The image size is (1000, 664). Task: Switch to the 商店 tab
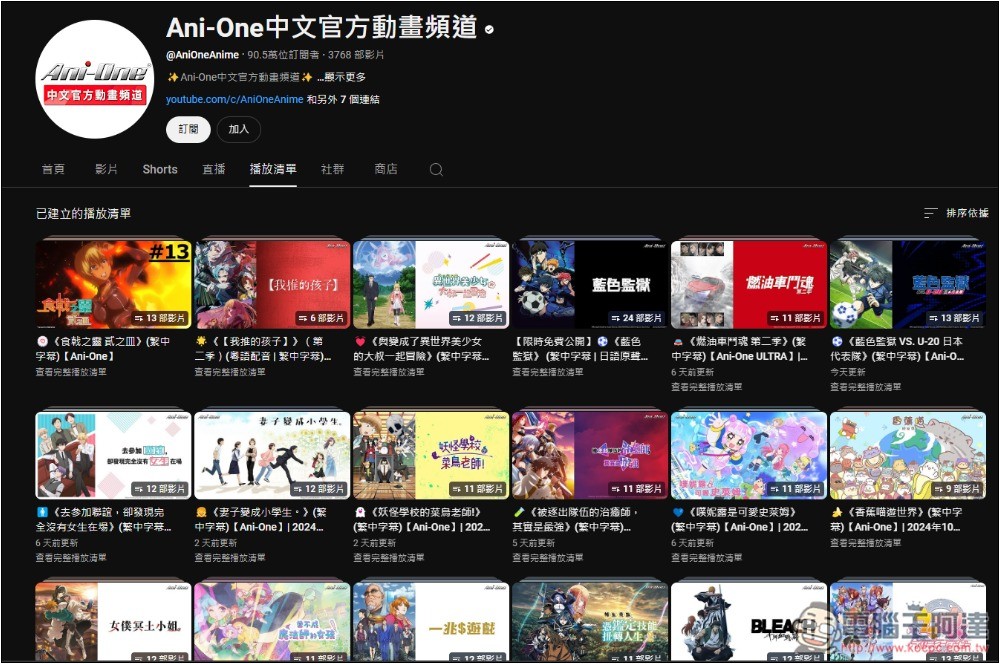point(386,169)
